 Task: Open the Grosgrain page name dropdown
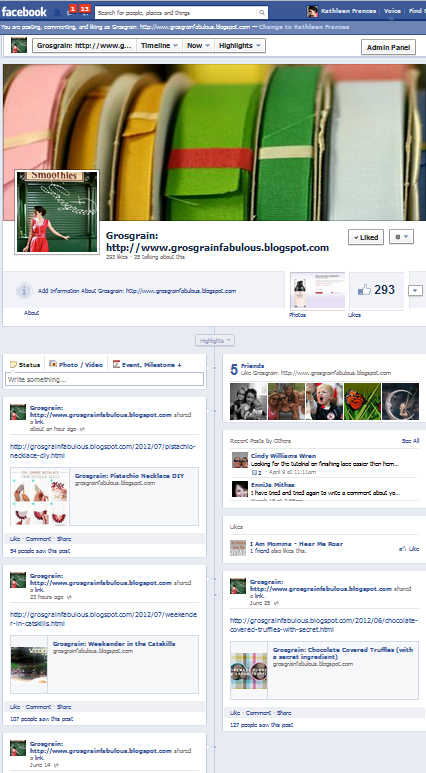pyautogui.click(x=84, y=45)
